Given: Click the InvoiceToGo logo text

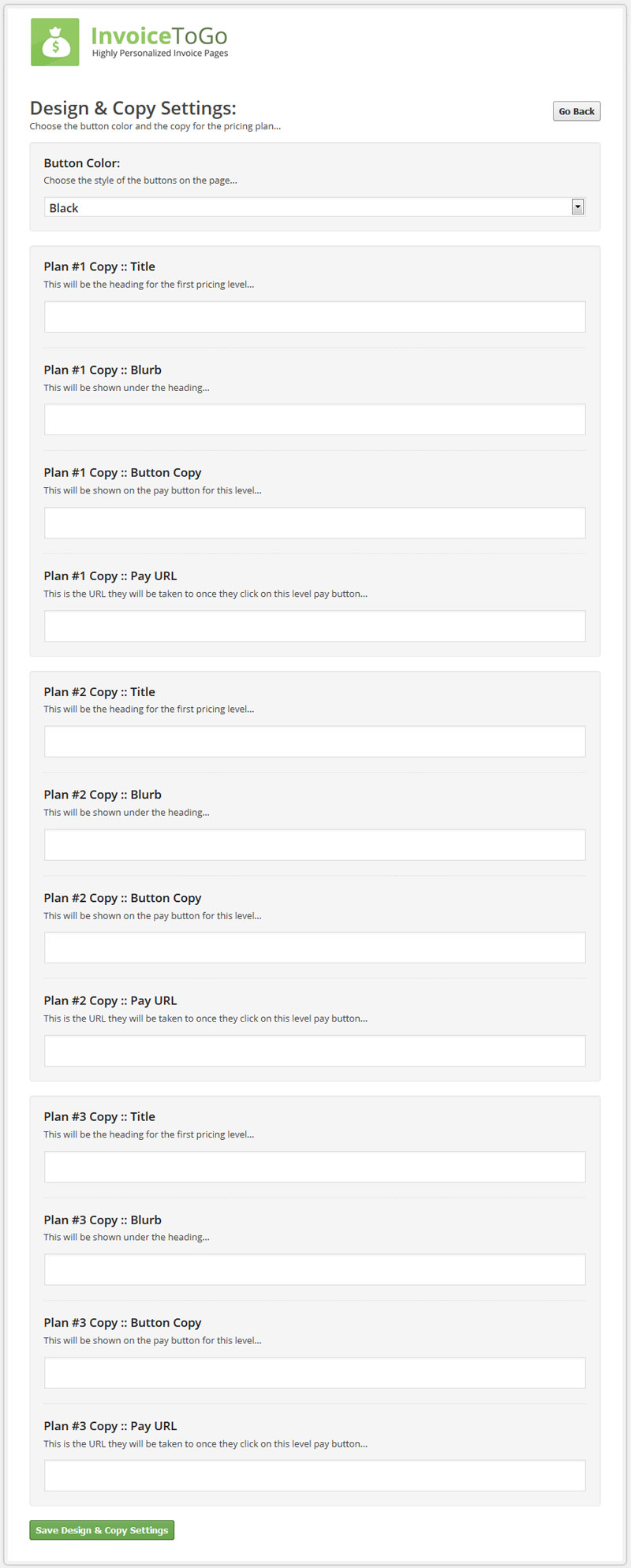Looking at the screenshot, I should point(159,36).
